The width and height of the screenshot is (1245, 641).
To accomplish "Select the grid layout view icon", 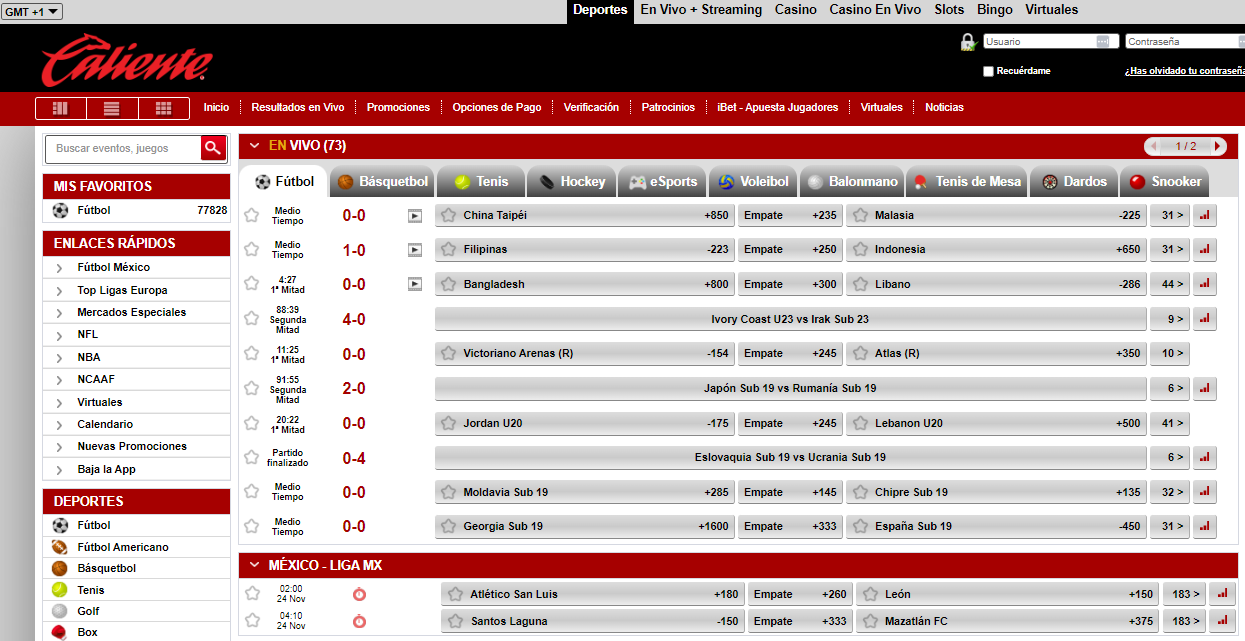I will click(164, 108).
